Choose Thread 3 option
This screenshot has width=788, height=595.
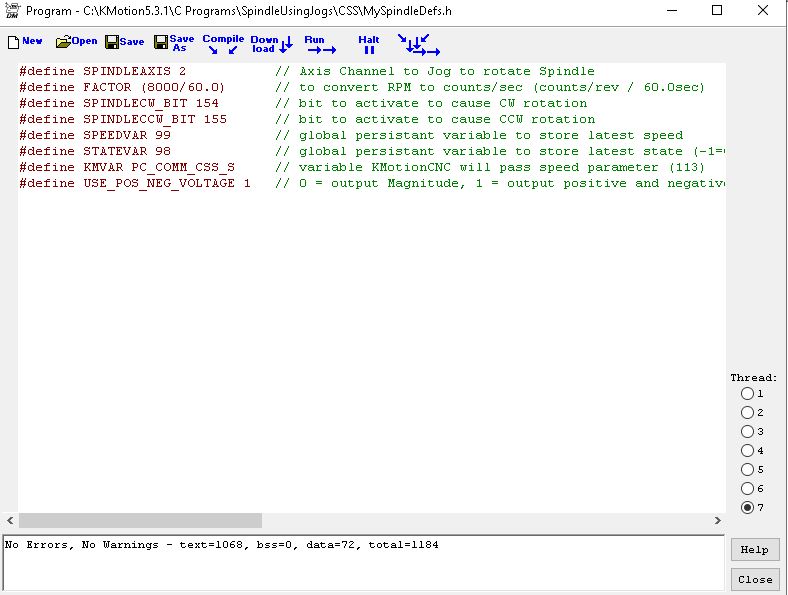click(747, 432)
